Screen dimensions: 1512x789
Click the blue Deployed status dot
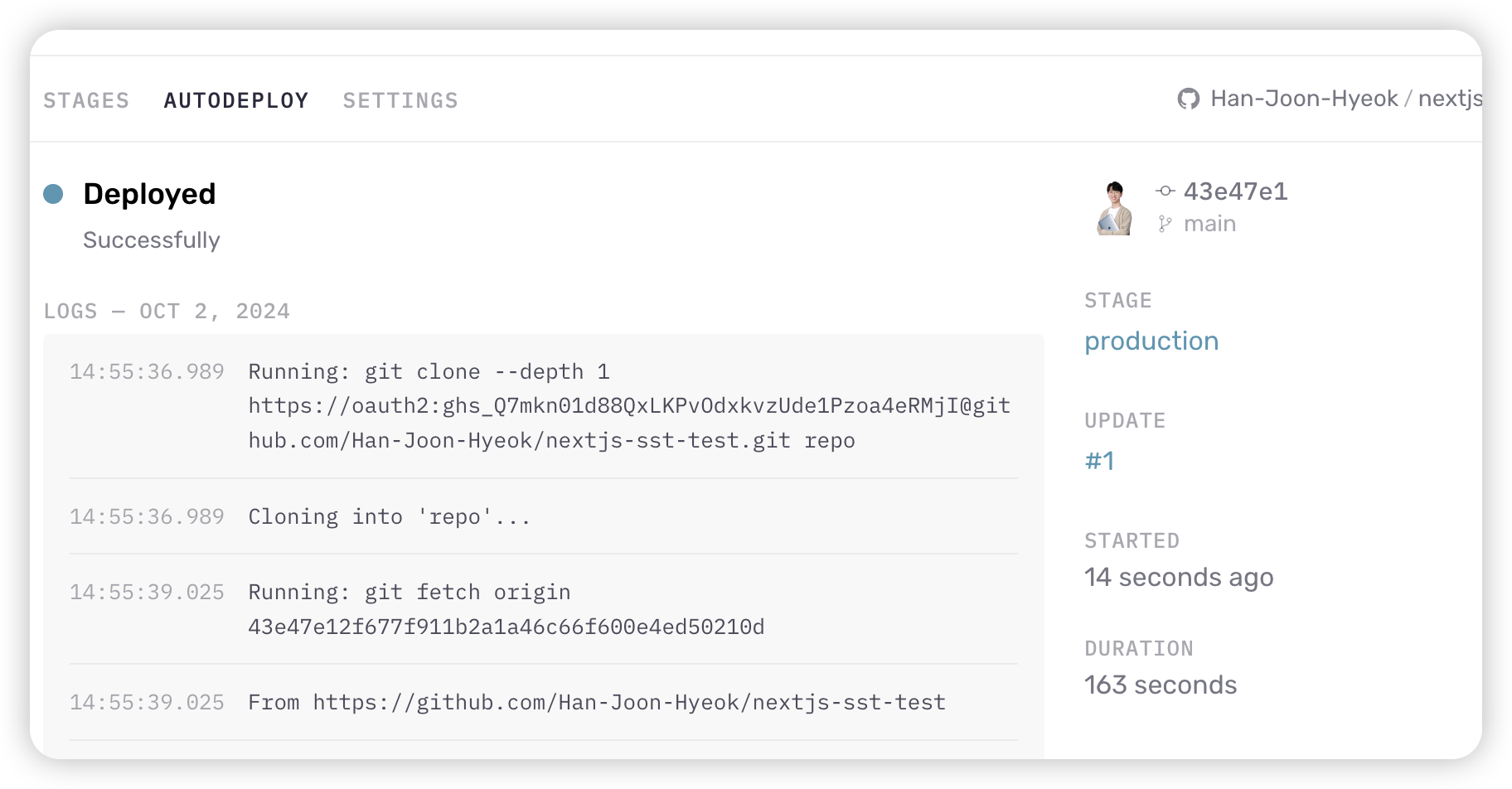pyautogui.click(x=53, y=194)
